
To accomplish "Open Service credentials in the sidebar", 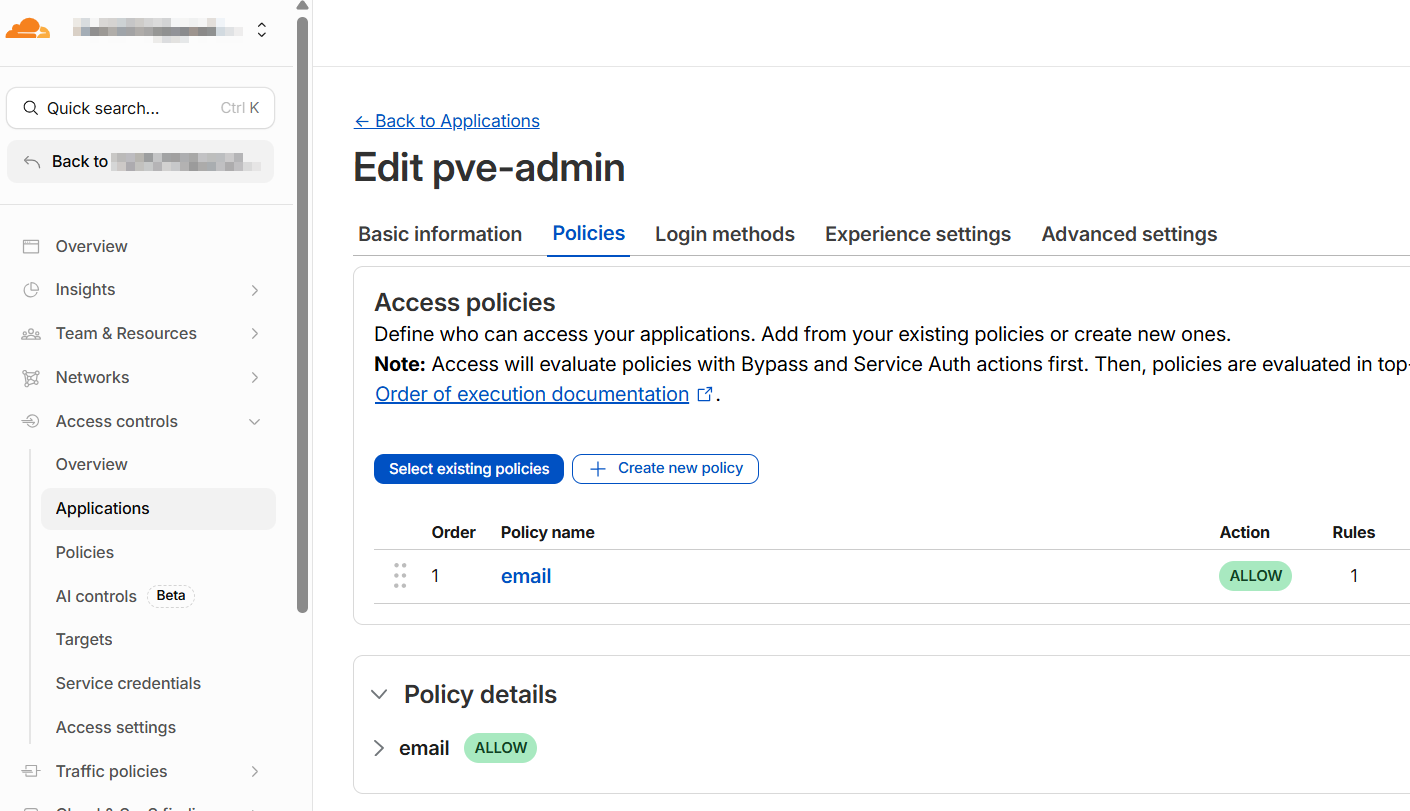I will [128, 684].
